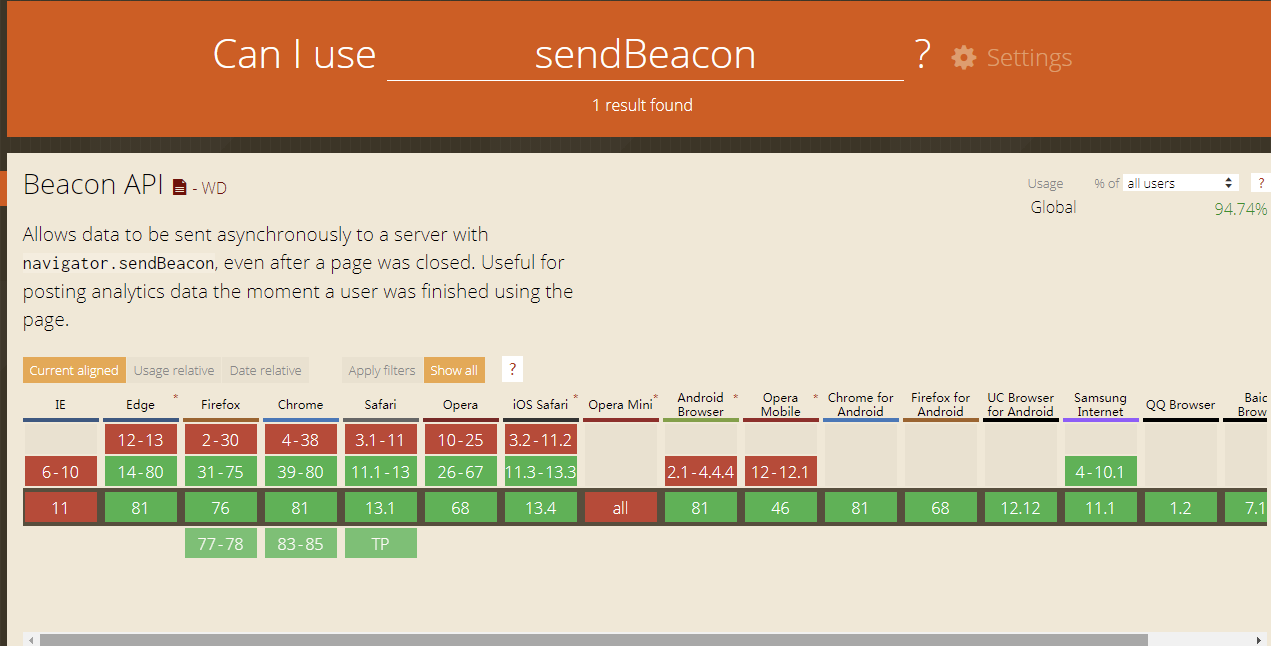Click the Can I use site title
The width and height of the screenshot is (1271, 646).
(294, 55)
